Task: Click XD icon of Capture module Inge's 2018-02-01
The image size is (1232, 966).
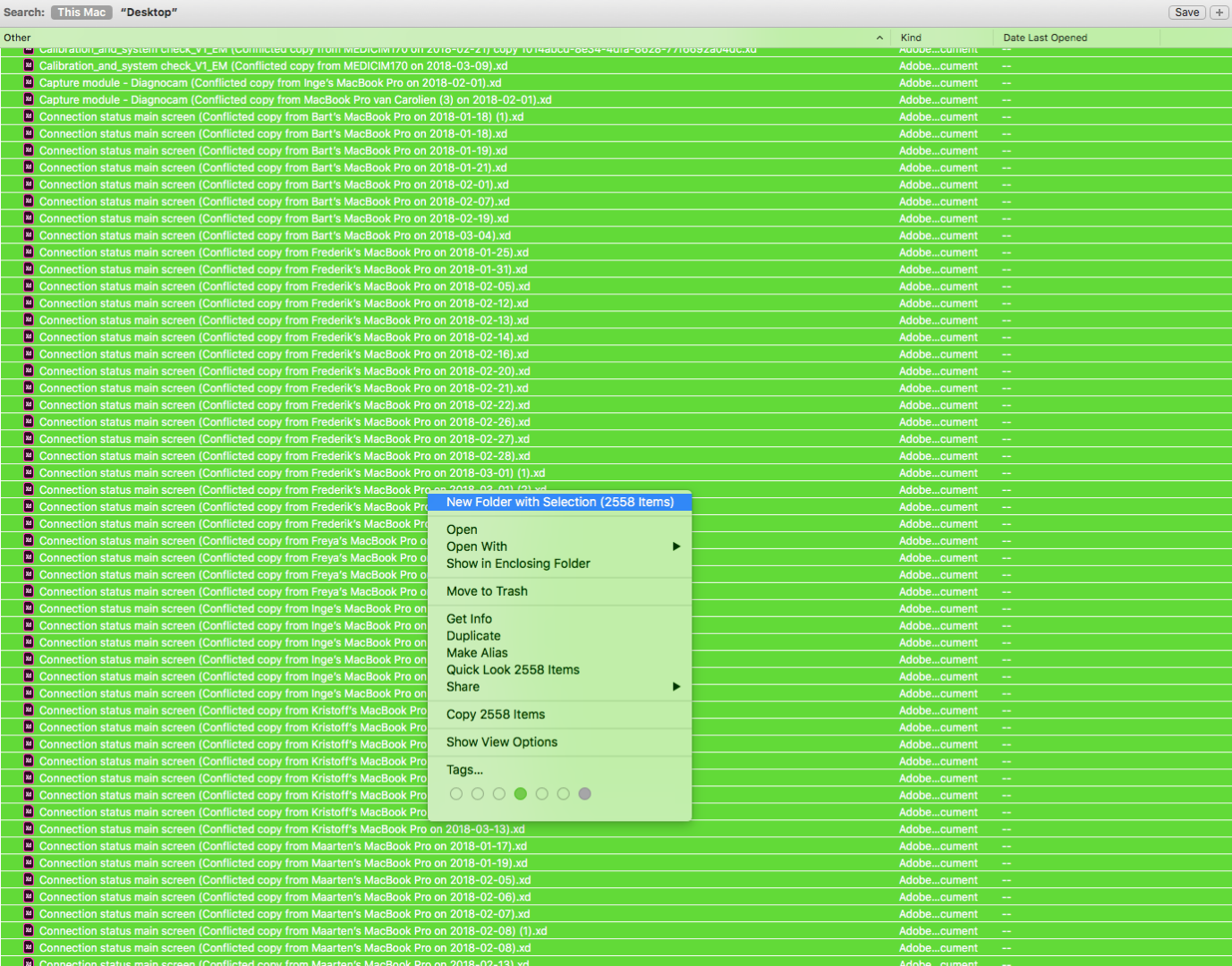Action: pyautogui.click(x=29, y=82)
